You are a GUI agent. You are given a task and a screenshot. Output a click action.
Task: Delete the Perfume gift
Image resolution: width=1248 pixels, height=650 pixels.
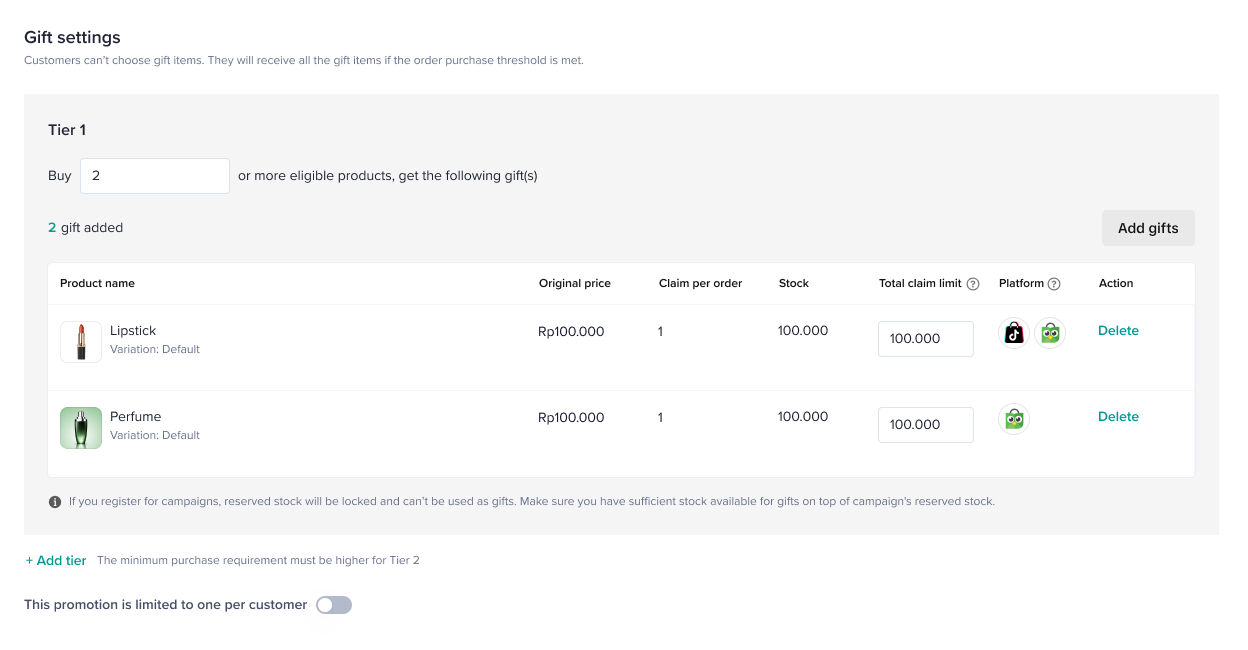(x=1118, y=417)
